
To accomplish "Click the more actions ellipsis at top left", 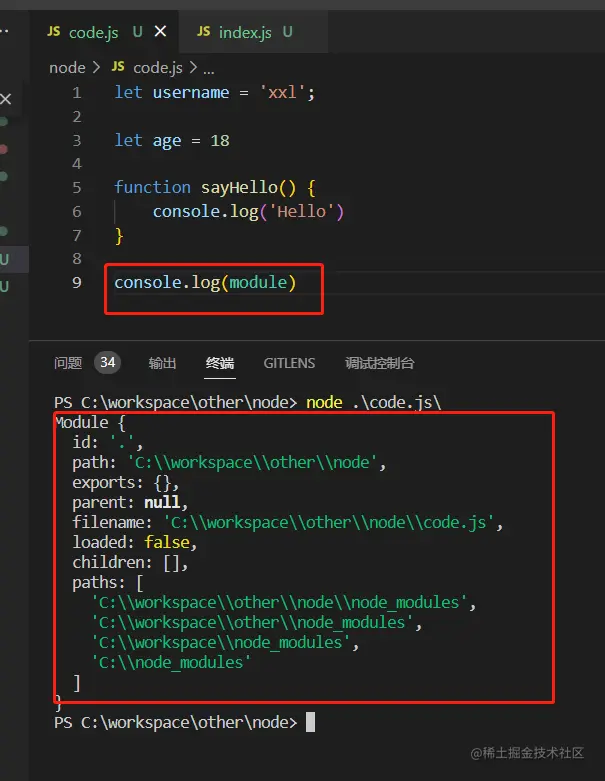I will click(x=4, y=31).
